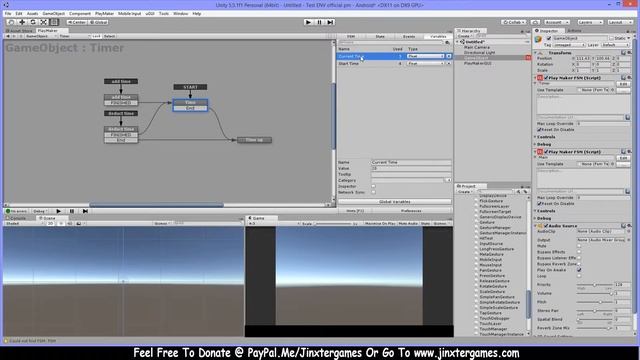Screen dimensions: 640x360
Task: Switch to the Events tab
Action: pos(409,36)
